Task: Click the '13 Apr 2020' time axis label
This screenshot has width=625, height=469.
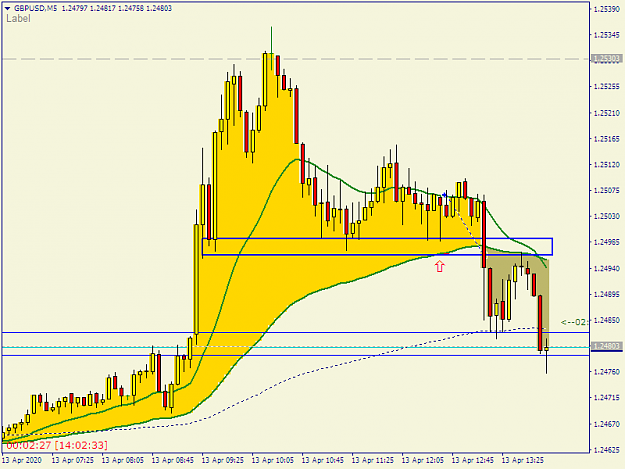Action: coord(22,460)
